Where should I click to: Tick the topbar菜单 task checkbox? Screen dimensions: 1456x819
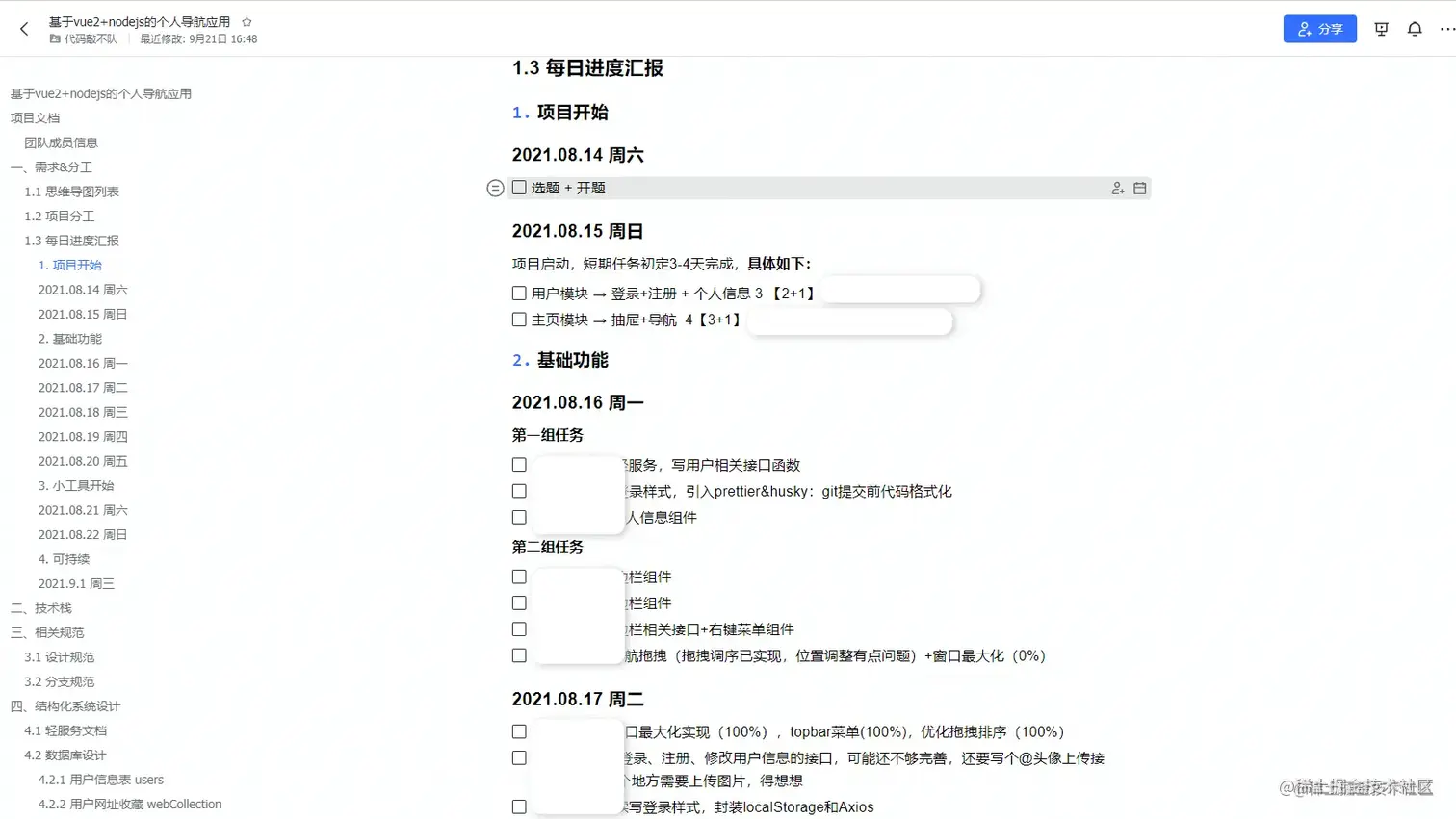point(519,731)
